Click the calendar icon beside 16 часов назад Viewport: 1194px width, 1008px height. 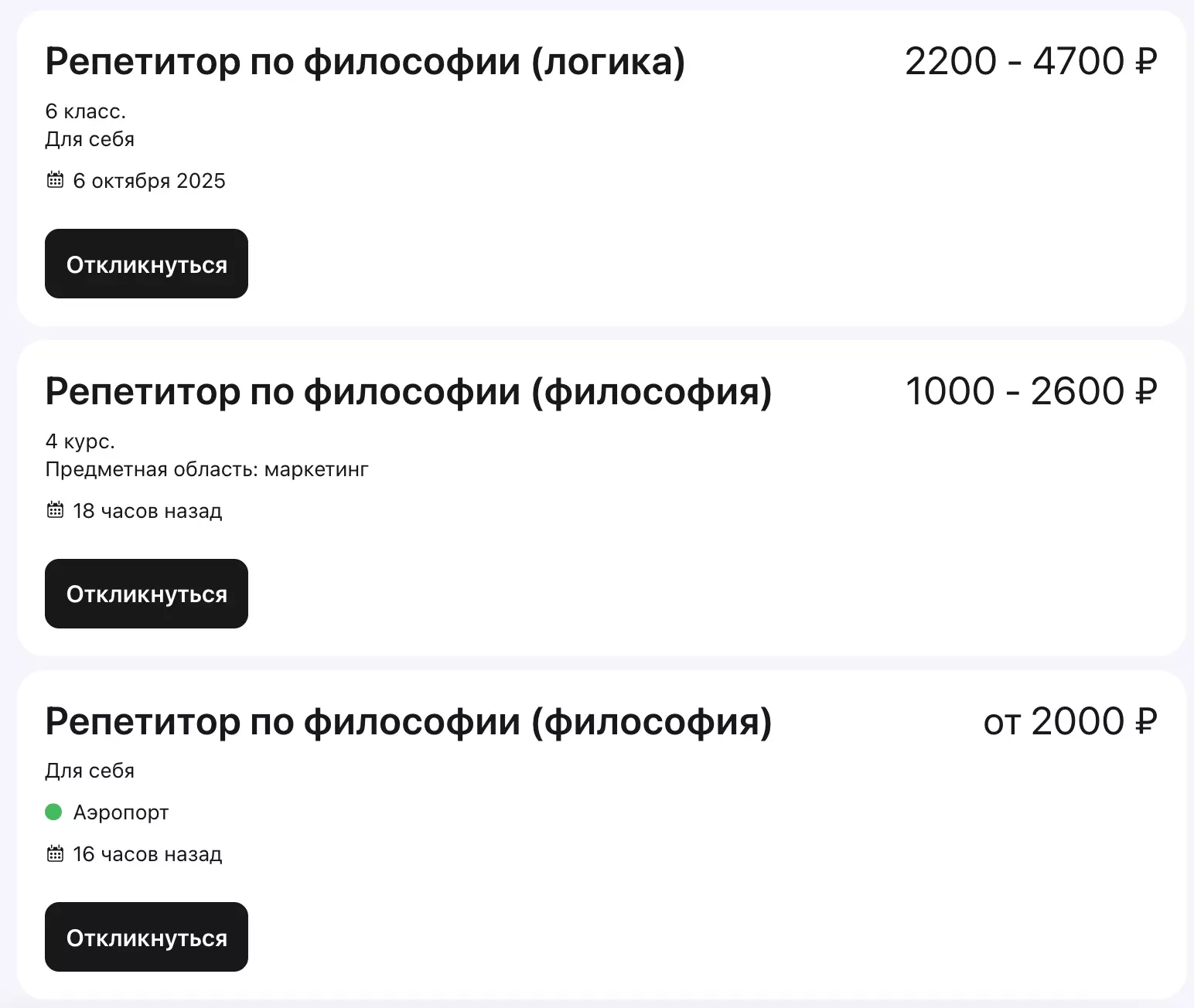[x=55, y=853]
